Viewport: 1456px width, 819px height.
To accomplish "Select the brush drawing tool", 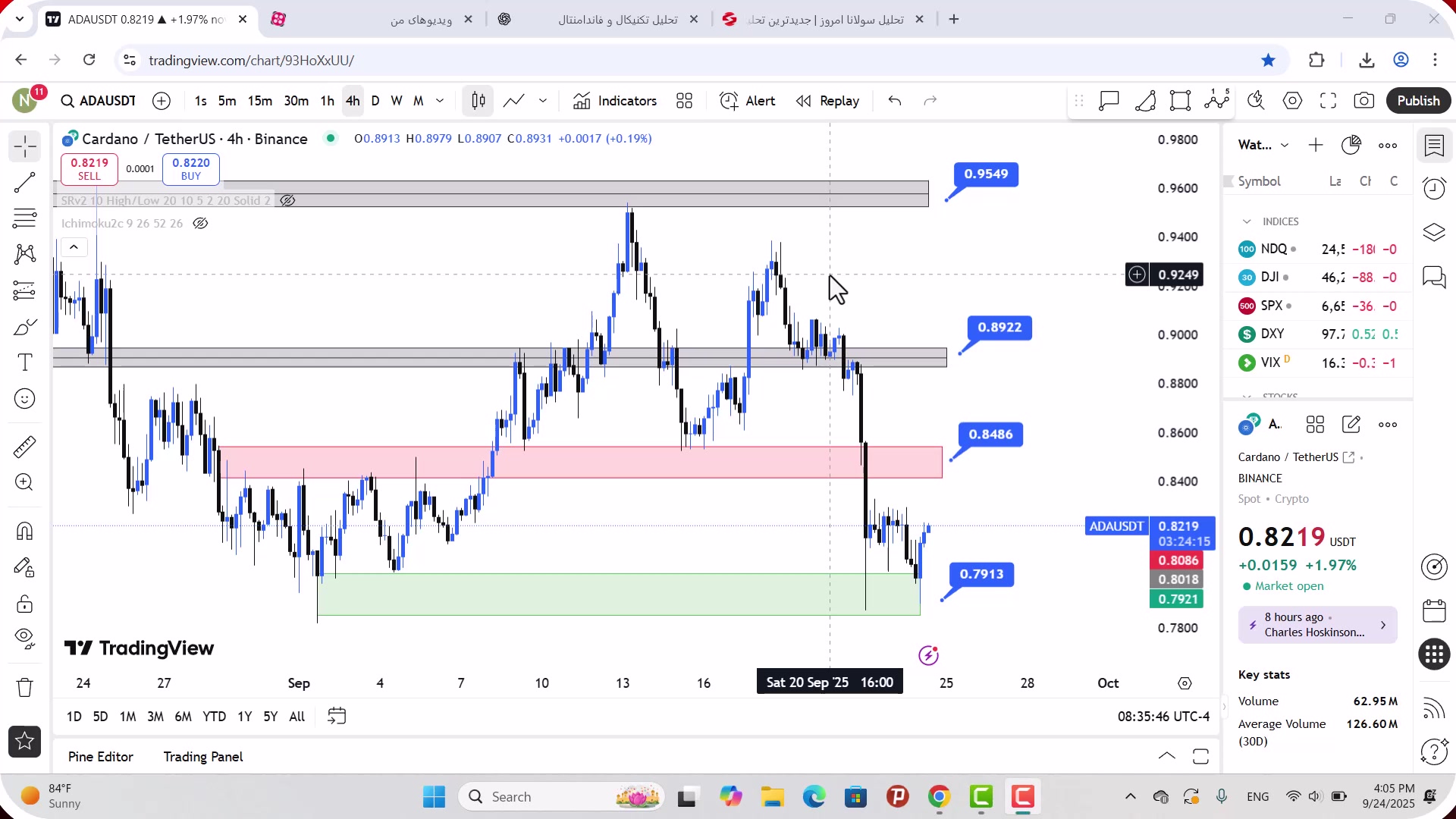I will pos(24,327).
